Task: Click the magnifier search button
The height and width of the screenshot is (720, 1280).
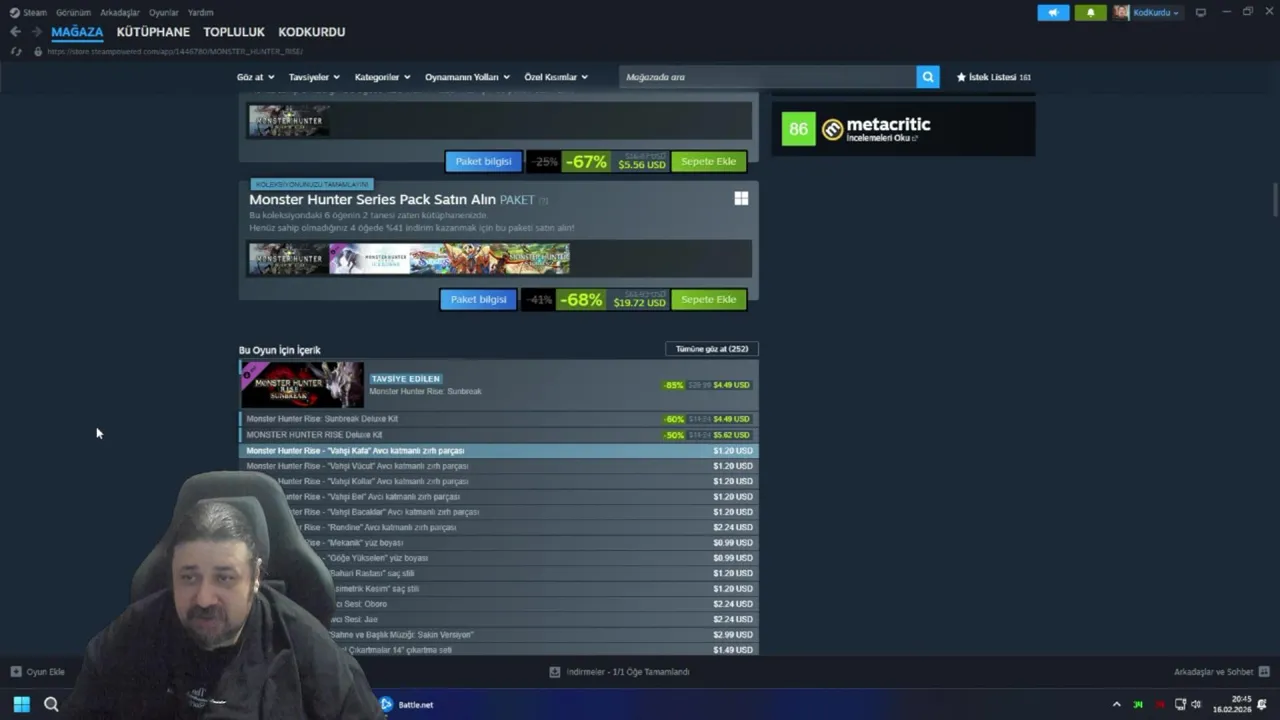Action: click(928, 77)
